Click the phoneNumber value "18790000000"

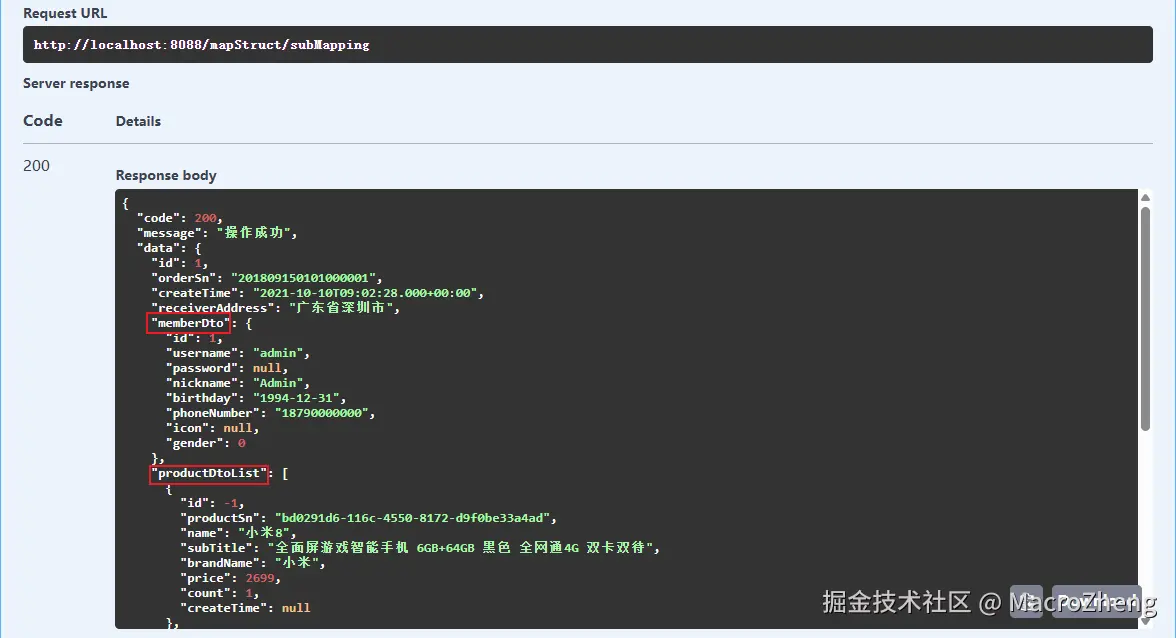[322, 413]
